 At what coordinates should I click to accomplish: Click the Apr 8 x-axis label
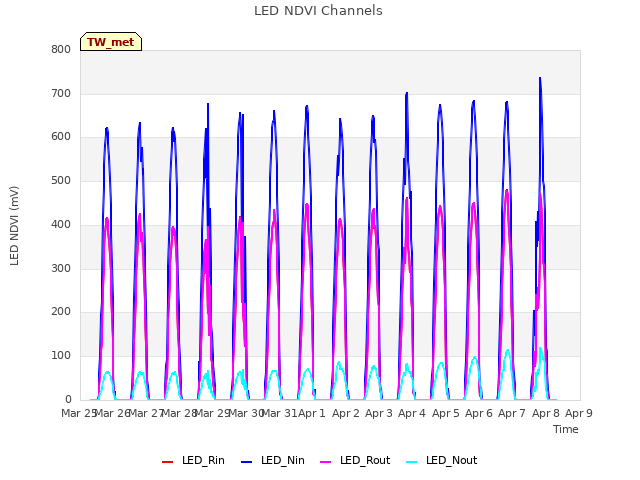(x=546, y=413)
